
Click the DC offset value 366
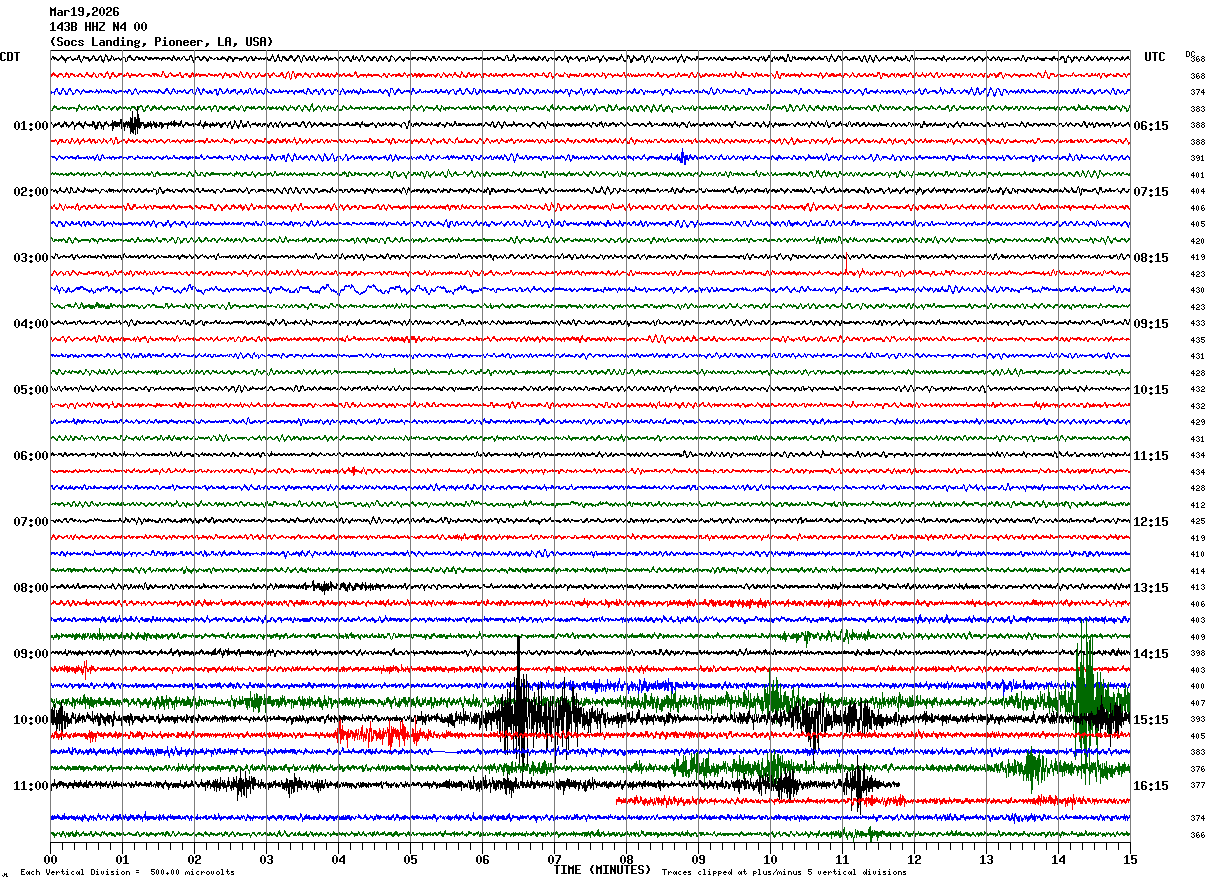(1197, 835)
